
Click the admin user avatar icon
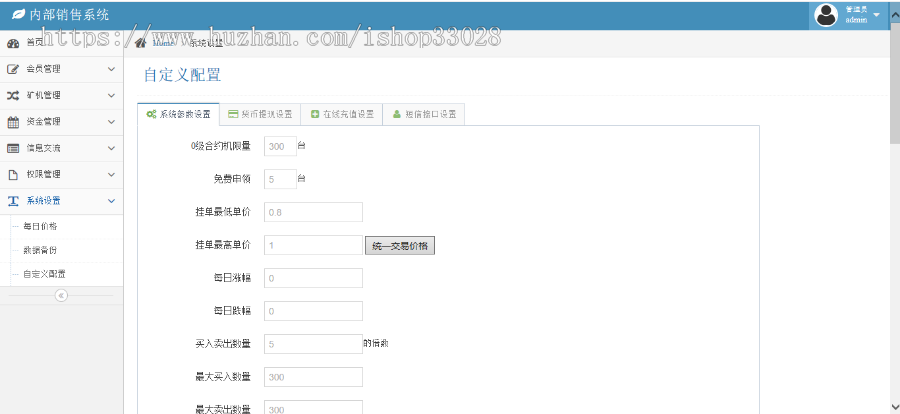click(827, 16)
